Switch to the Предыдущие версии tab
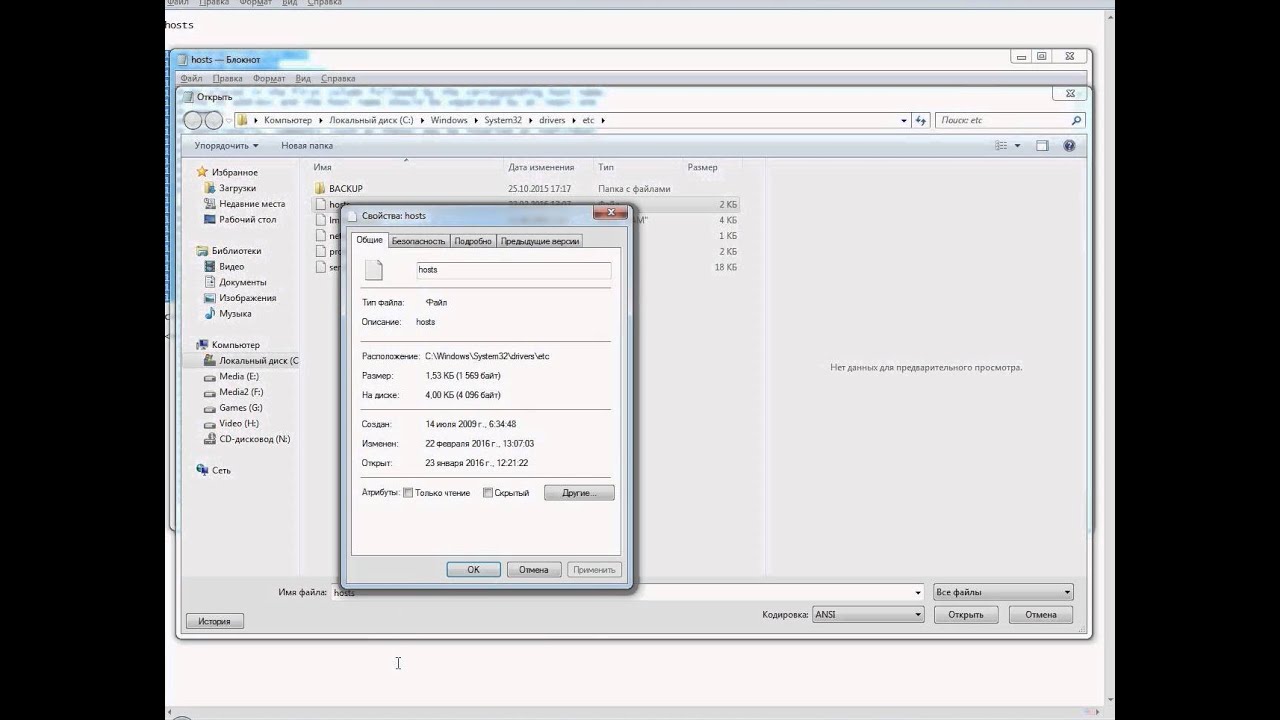 [540, 241]
